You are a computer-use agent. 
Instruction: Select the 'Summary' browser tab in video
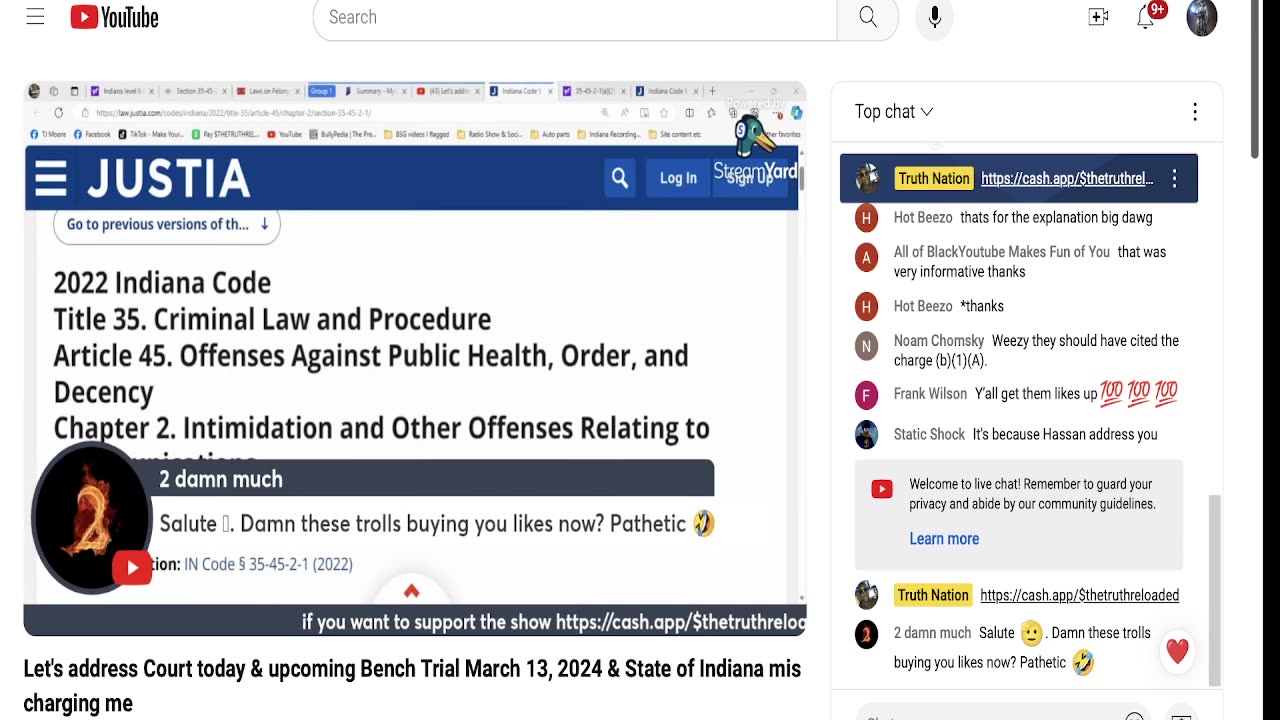376,91
